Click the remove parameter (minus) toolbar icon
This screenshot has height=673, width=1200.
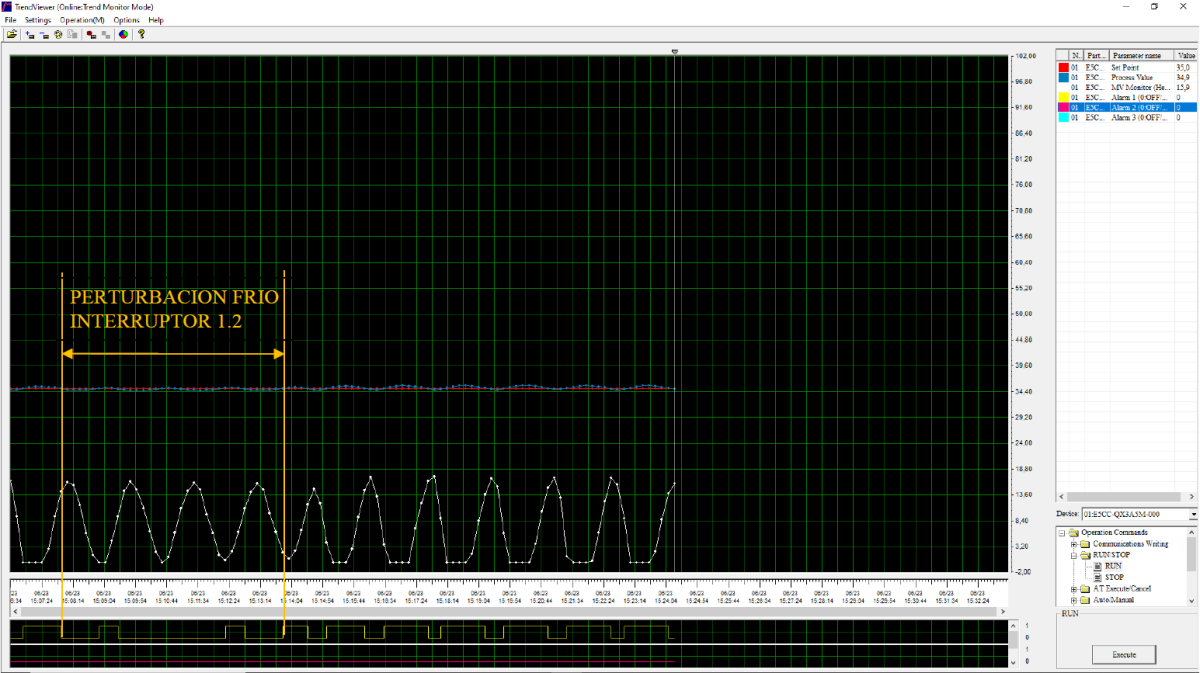pyautogui.click(x=44, y=34)
